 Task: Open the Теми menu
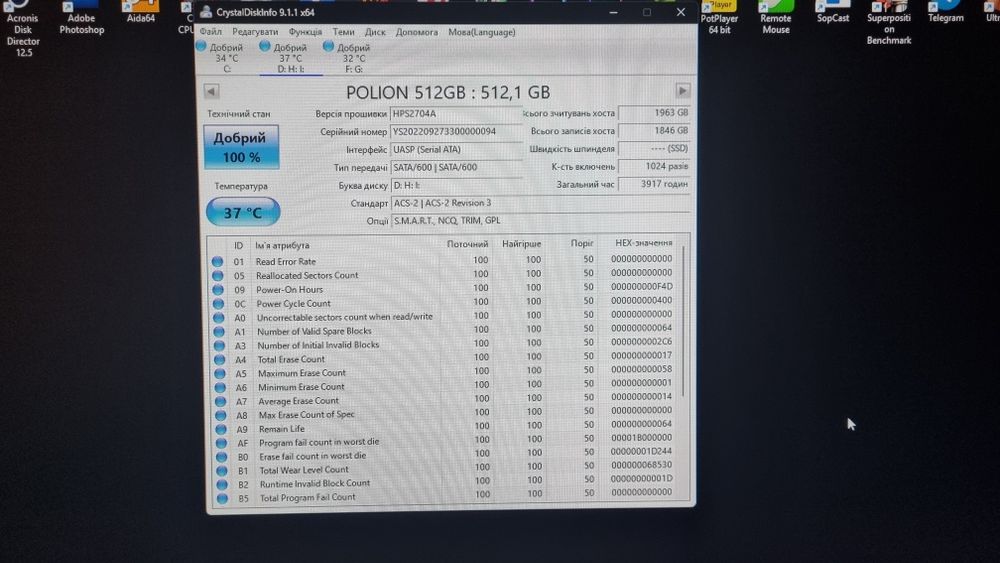pyautogui.click(x=343, y=32)
